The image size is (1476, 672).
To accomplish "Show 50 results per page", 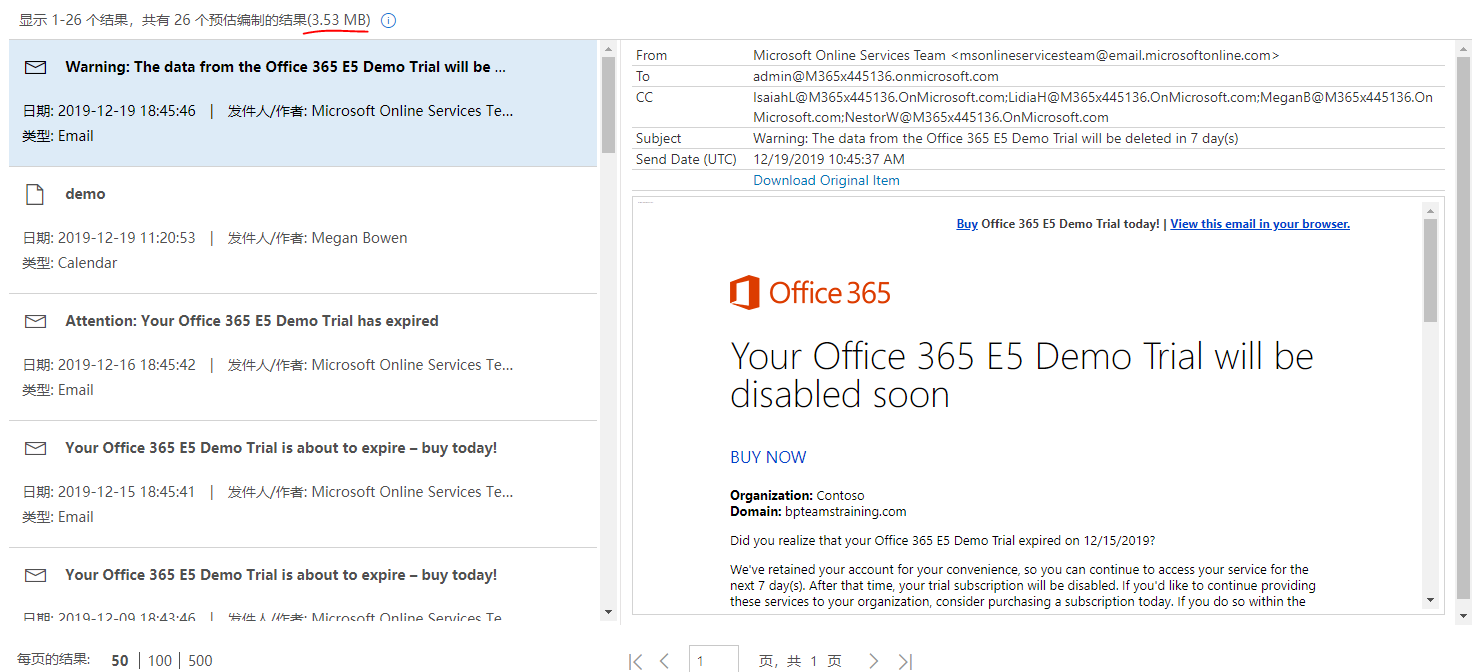I will point(120,661).
